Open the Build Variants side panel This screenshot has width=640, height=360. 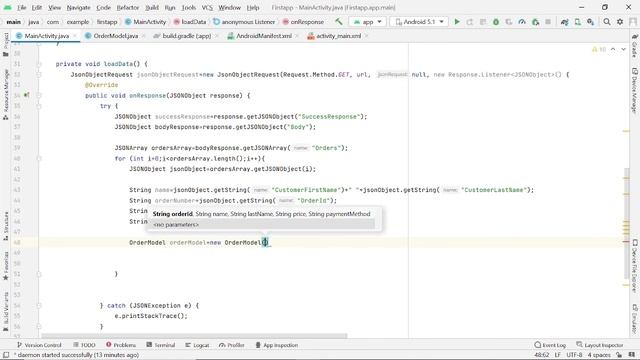(x=6, y=311)
